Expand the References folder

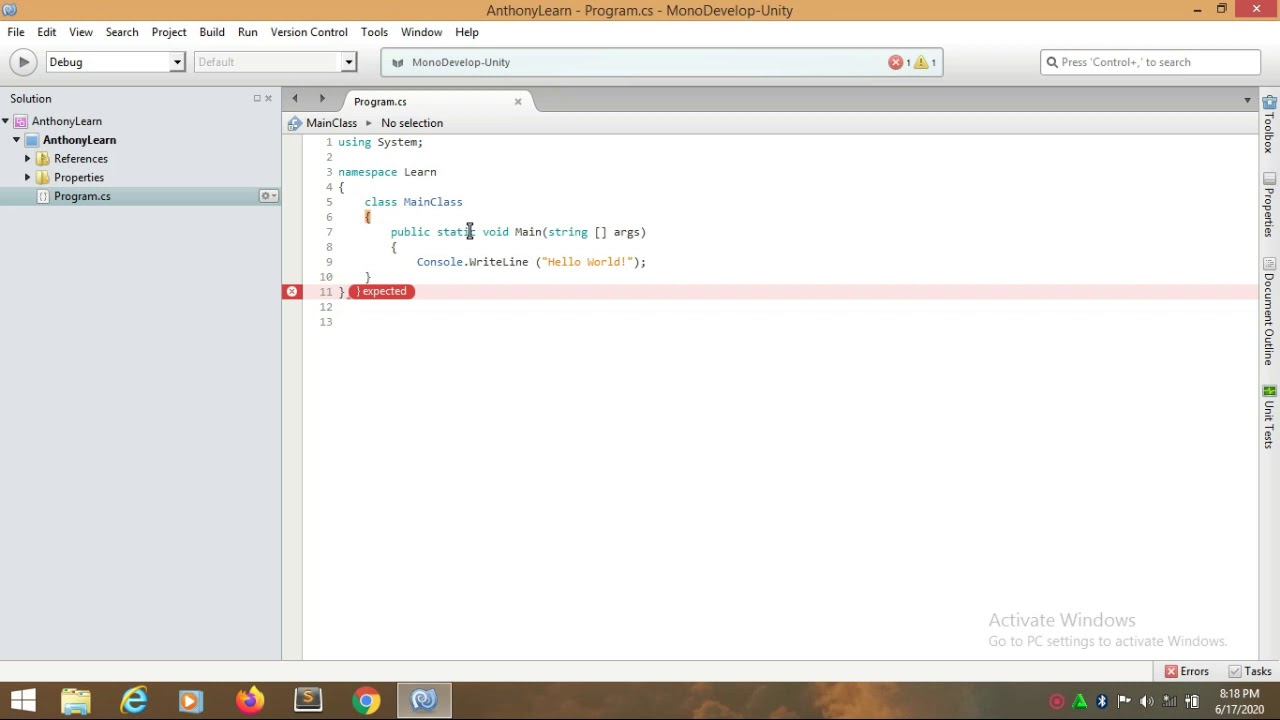pyautogui.click(x=27, y=159)
